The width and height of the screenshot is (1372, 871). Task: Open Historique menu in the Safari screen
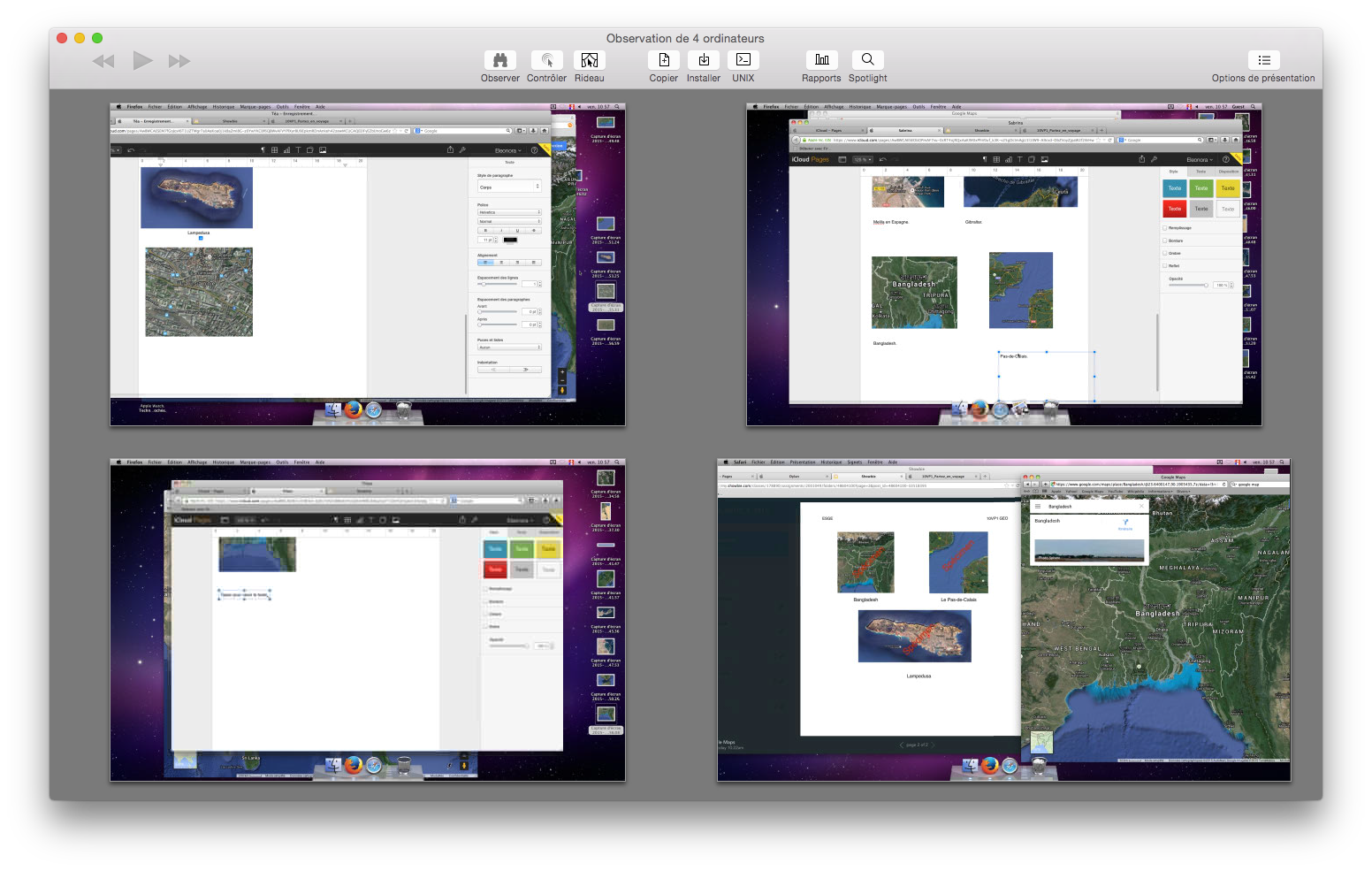click(x=831, y=462)
